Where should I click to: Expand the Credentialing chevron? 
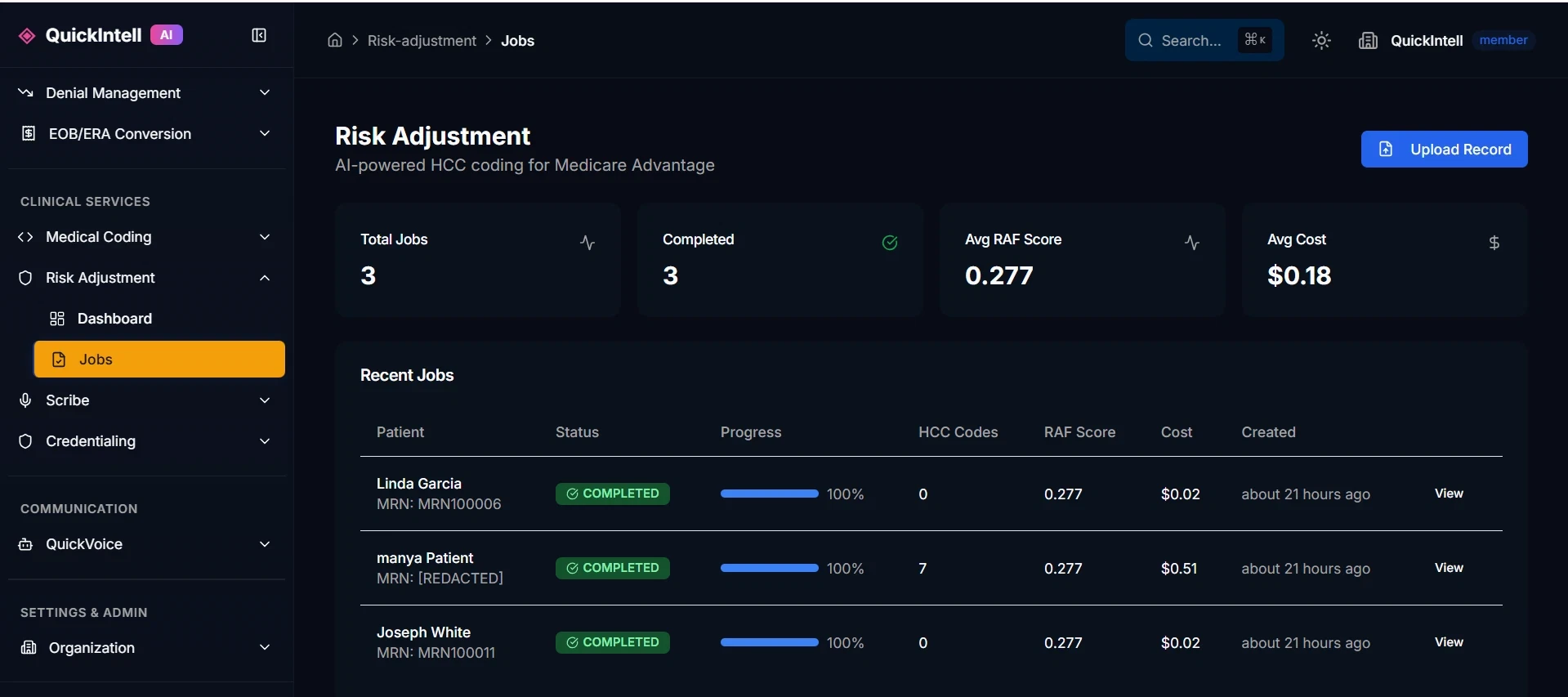click(x=265, y=441)
